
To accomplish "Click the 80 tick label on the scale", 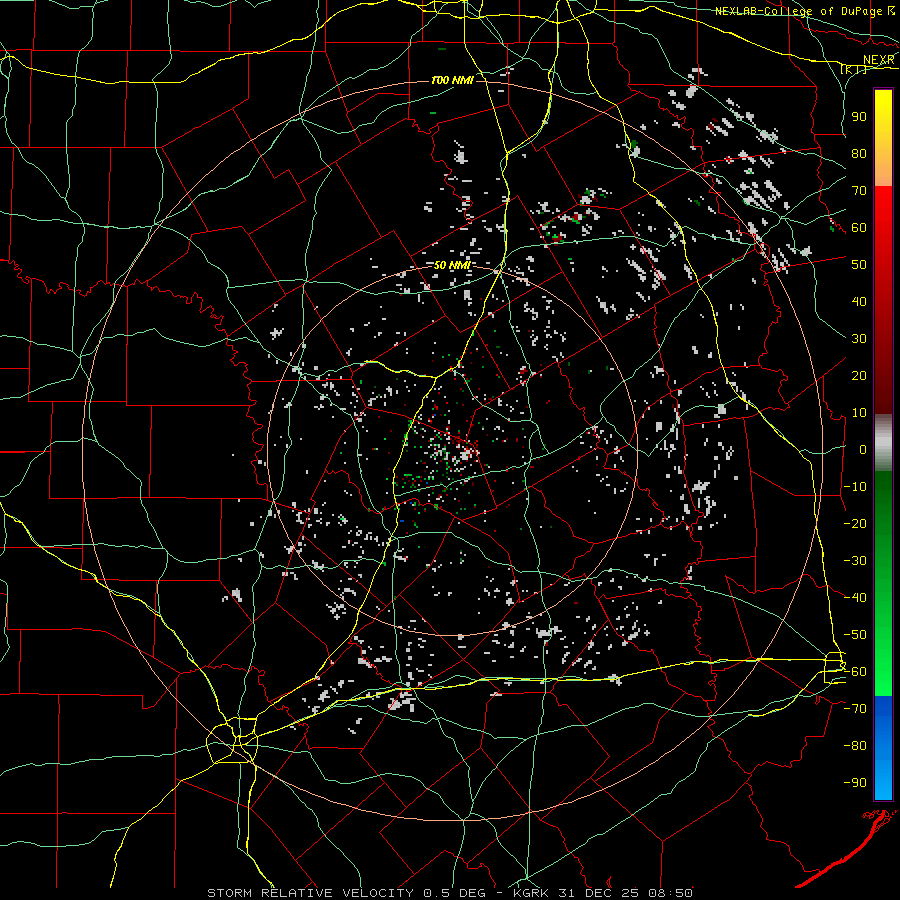I will tap(859, 153).
